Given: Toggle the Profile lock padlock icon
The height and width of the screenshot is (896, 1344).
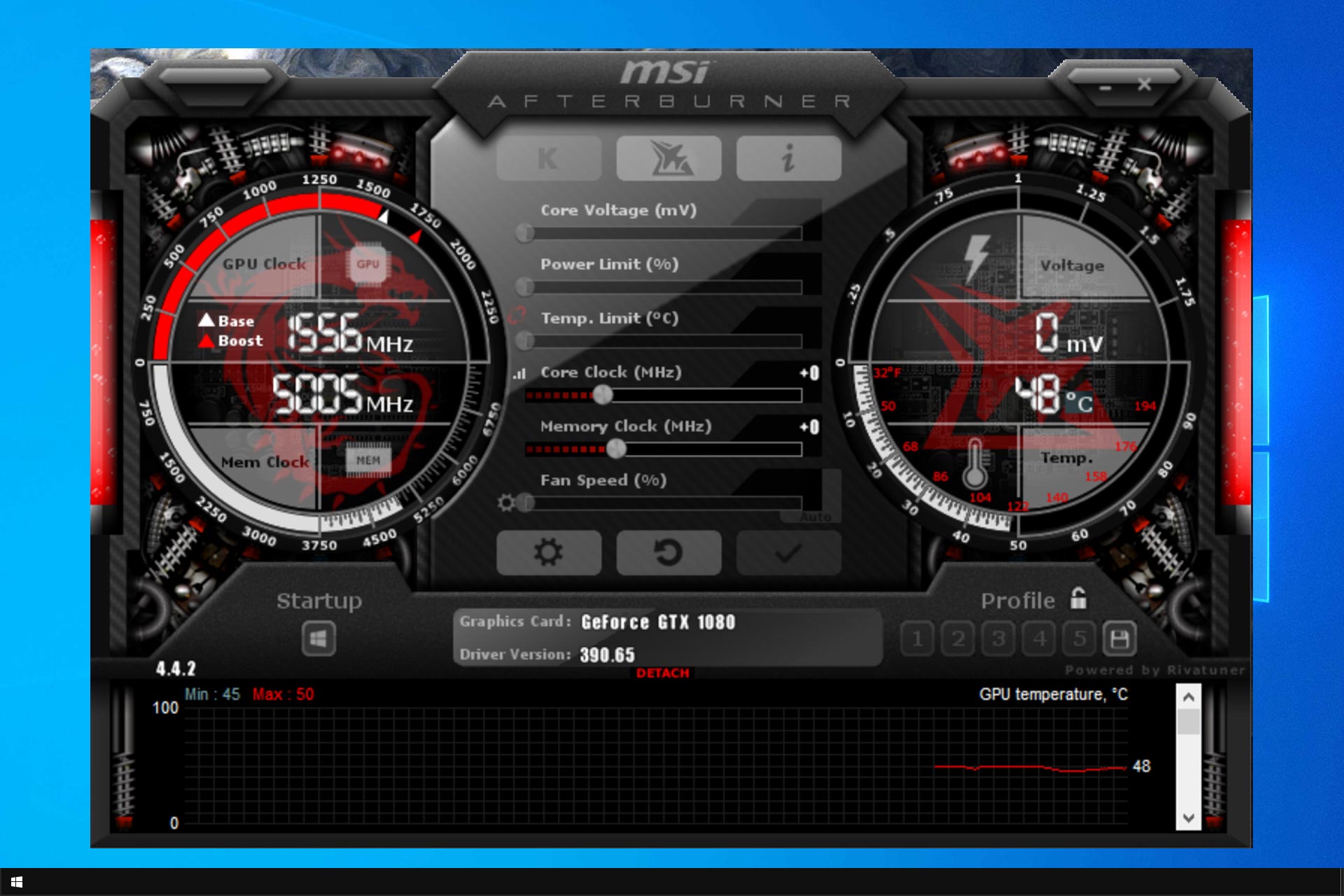Looking at the screenshot, I should (x=1079, y=598).
